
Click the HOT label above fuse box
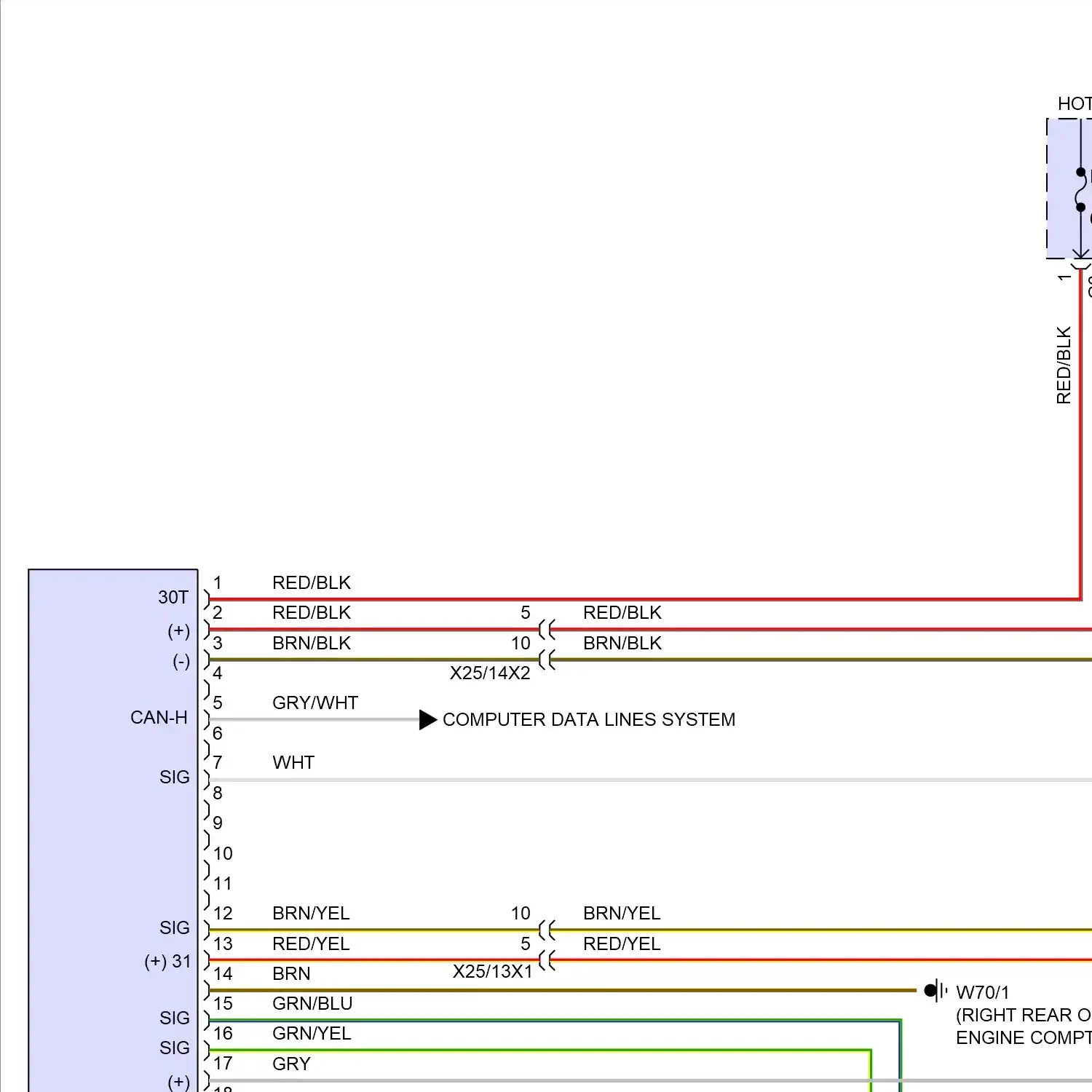point(1075,104)
